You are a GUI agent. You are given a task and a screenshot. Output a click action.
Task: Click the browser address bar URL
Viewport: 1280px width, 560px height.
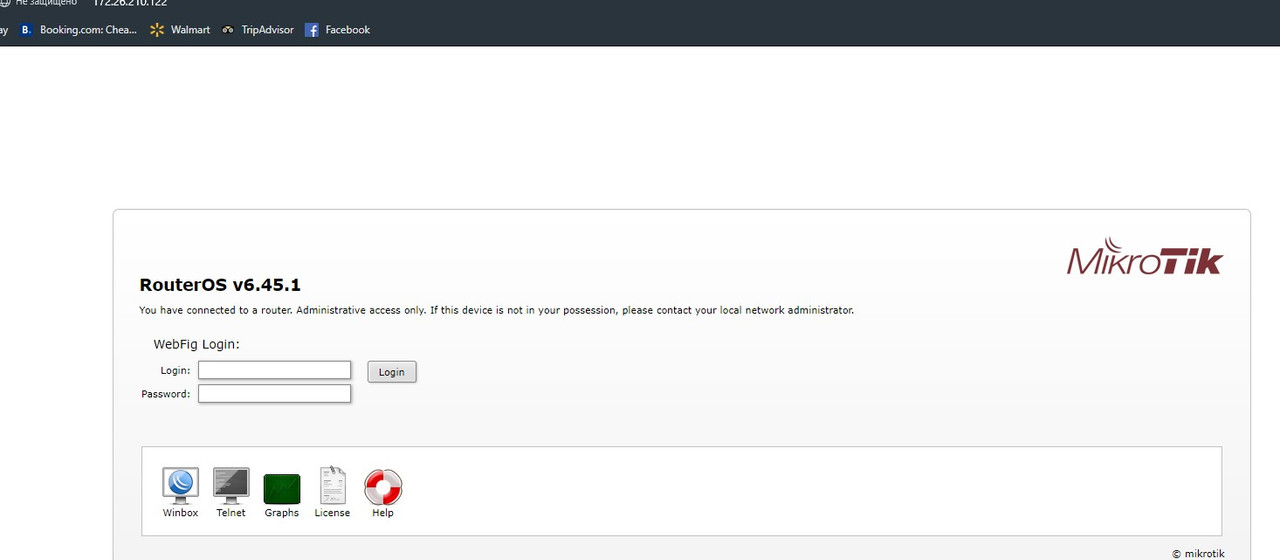(130, 3)
